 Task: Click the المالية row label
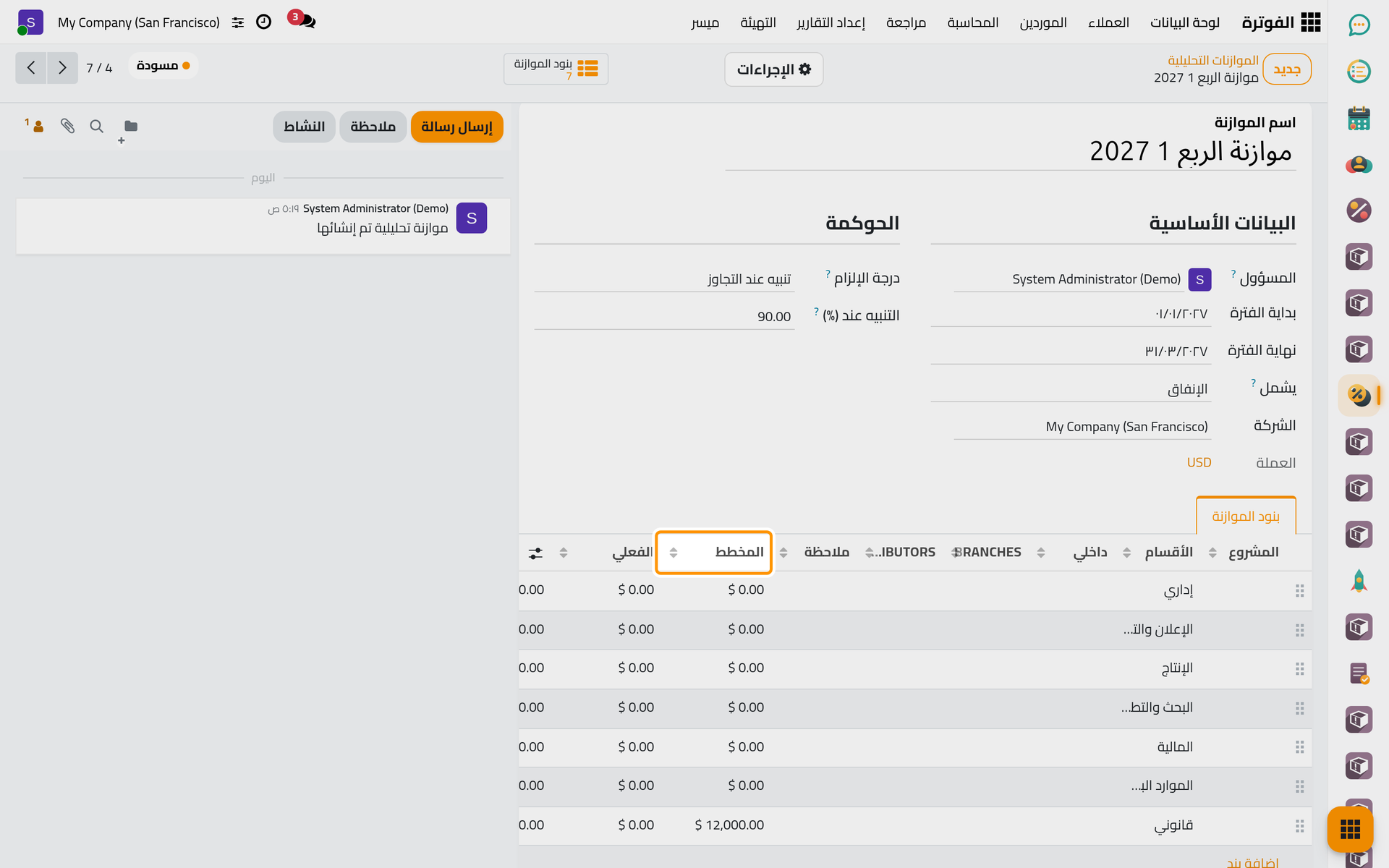(1174, 747)
